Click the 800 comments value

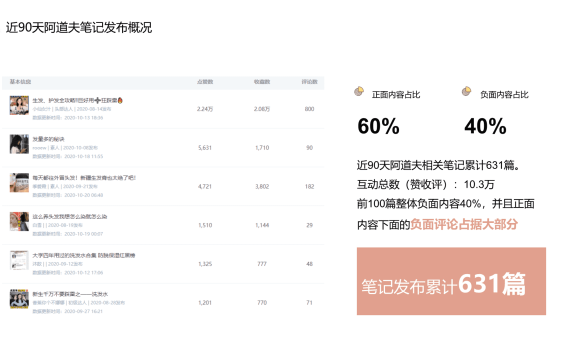309,109
